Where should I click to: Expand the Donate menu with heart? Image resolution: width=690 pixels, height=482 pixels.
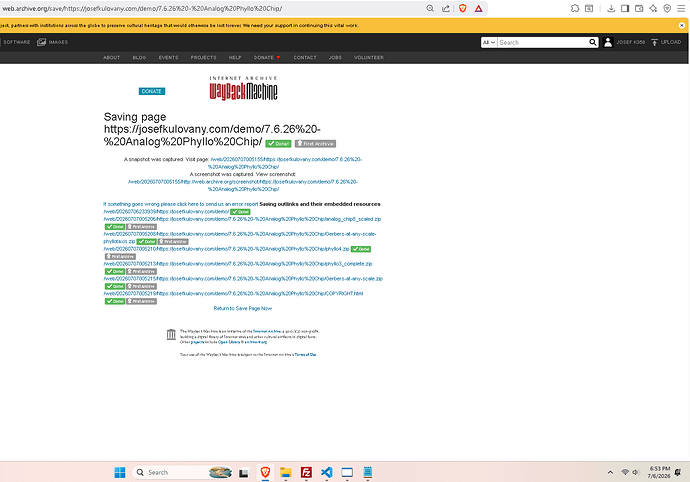tap(267, 58)
